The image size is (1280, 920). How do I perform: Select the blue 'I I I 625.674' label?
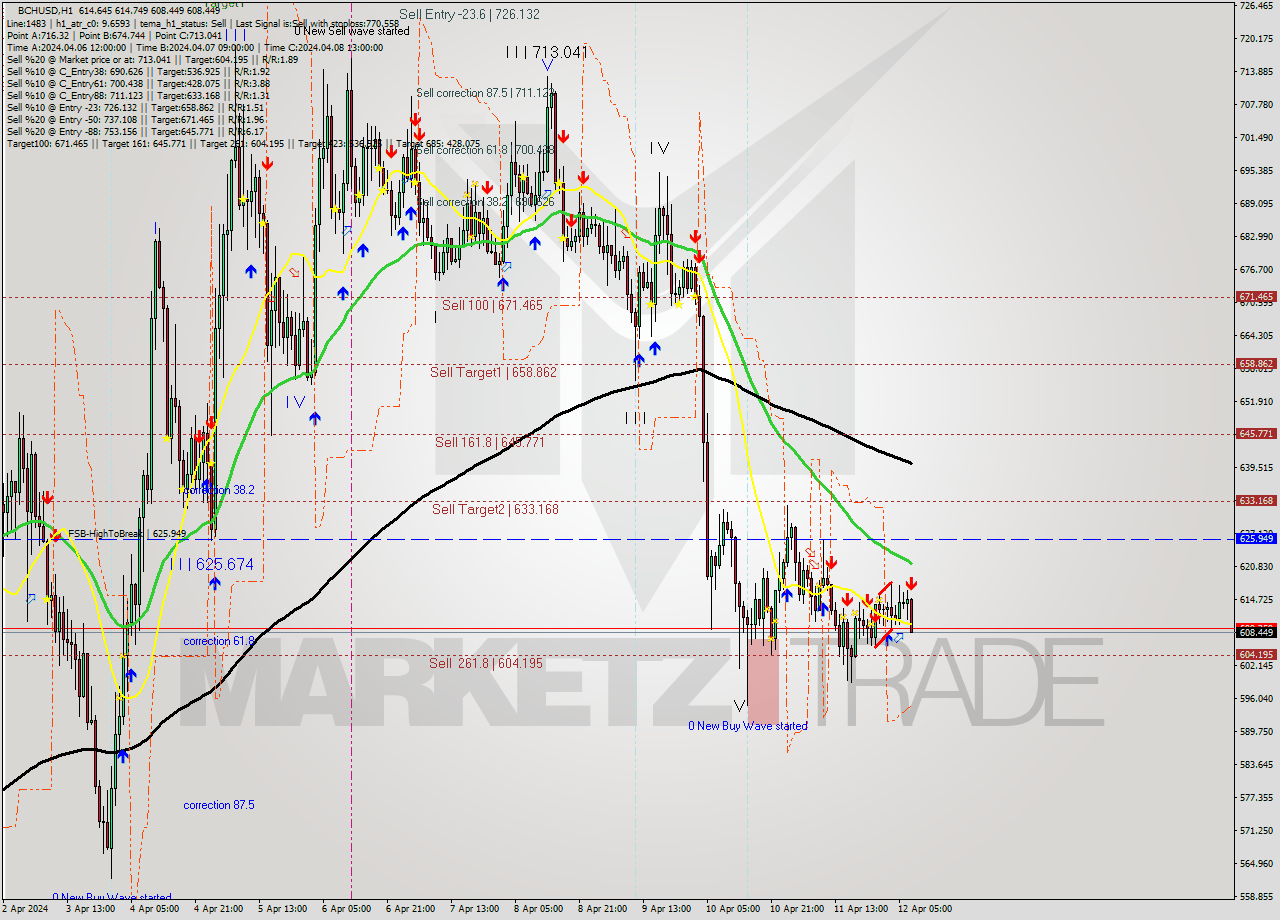coord(211,565)
